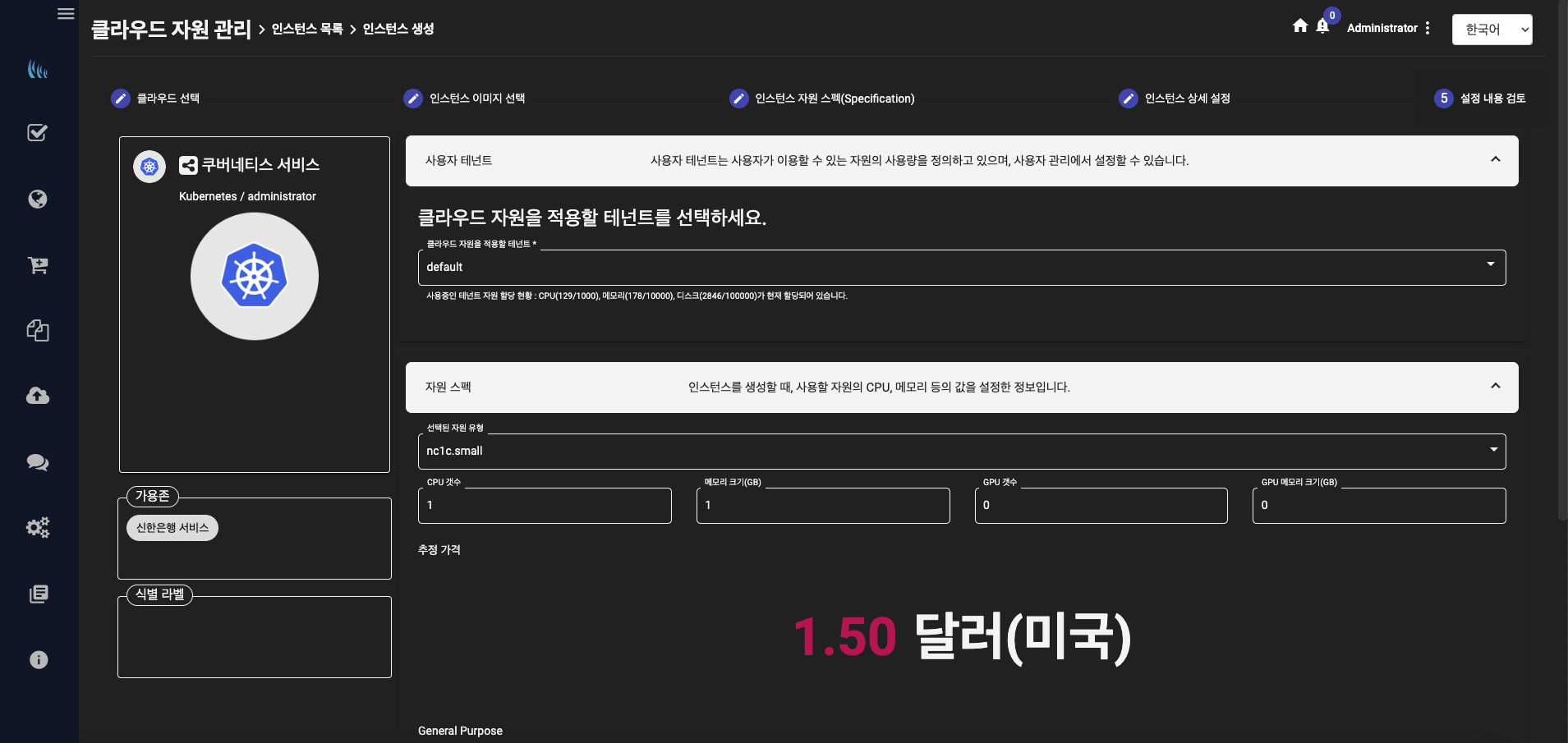Open the Administrator kebab menu
The image size is (1568, 743).
click(1428, 27)
